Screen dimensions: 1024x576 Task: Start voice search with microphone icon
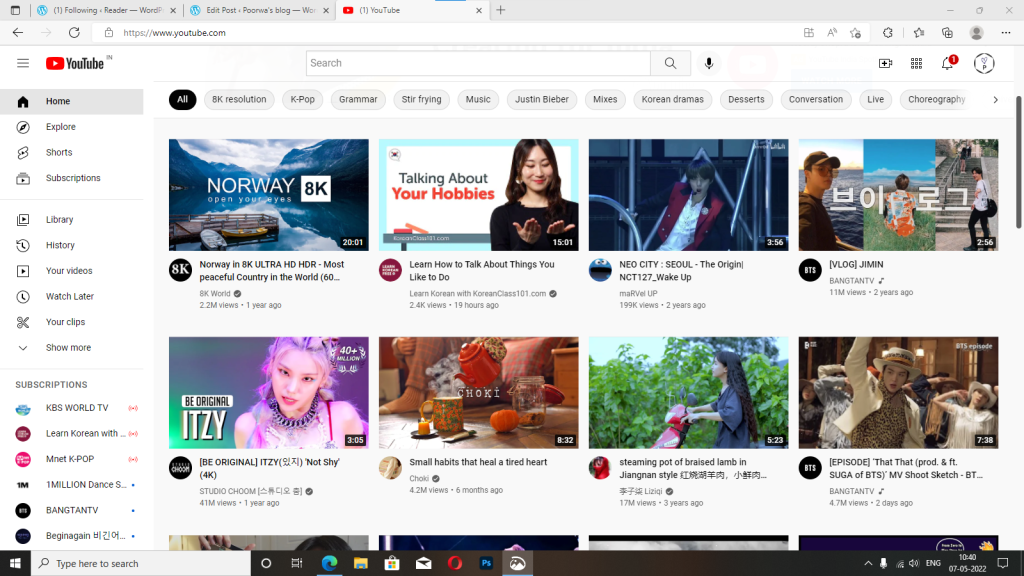[x=709, y=63]
